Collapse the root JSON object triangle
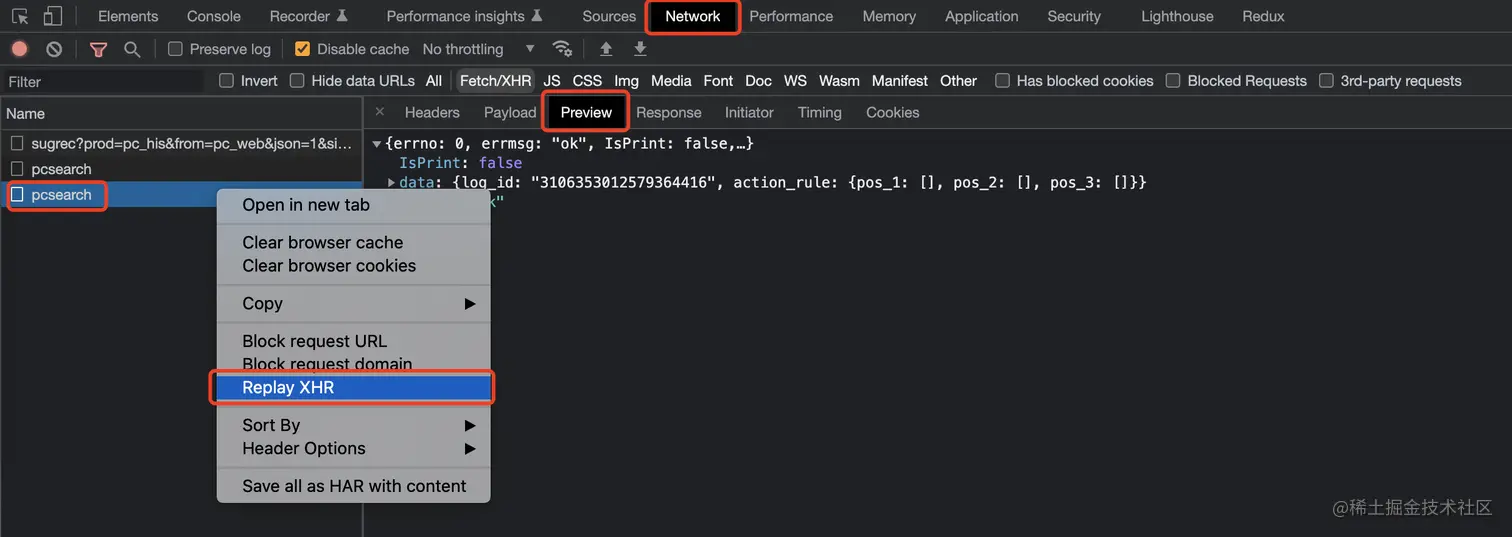This screenshot has height=537, width=1512. point(377,144)
